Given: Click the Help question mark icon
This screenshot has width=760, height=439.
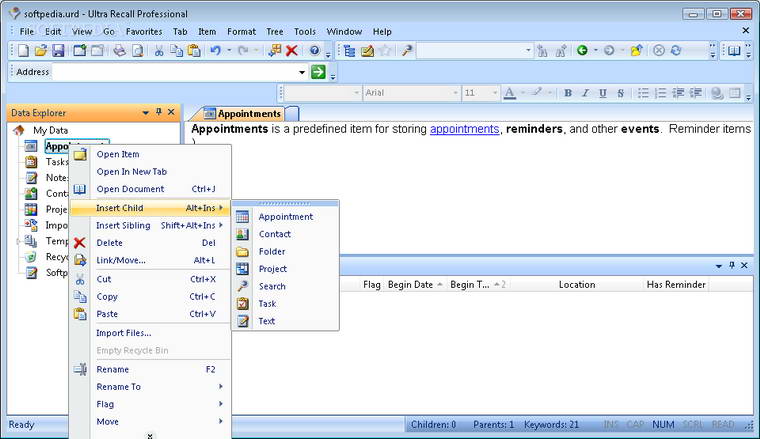Looking at the screenshot, I should tap(315, 50).
